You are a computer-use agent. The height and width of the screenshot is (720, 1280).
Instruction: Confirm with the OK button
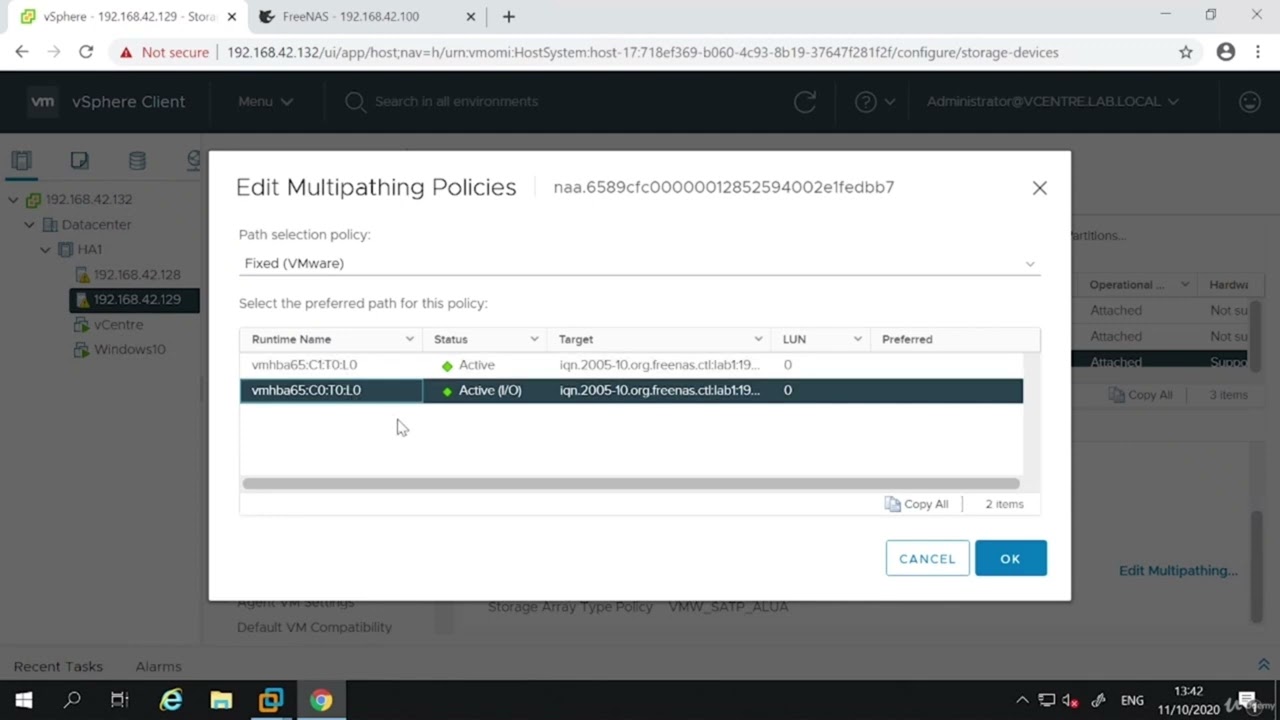coord(1010,558)
